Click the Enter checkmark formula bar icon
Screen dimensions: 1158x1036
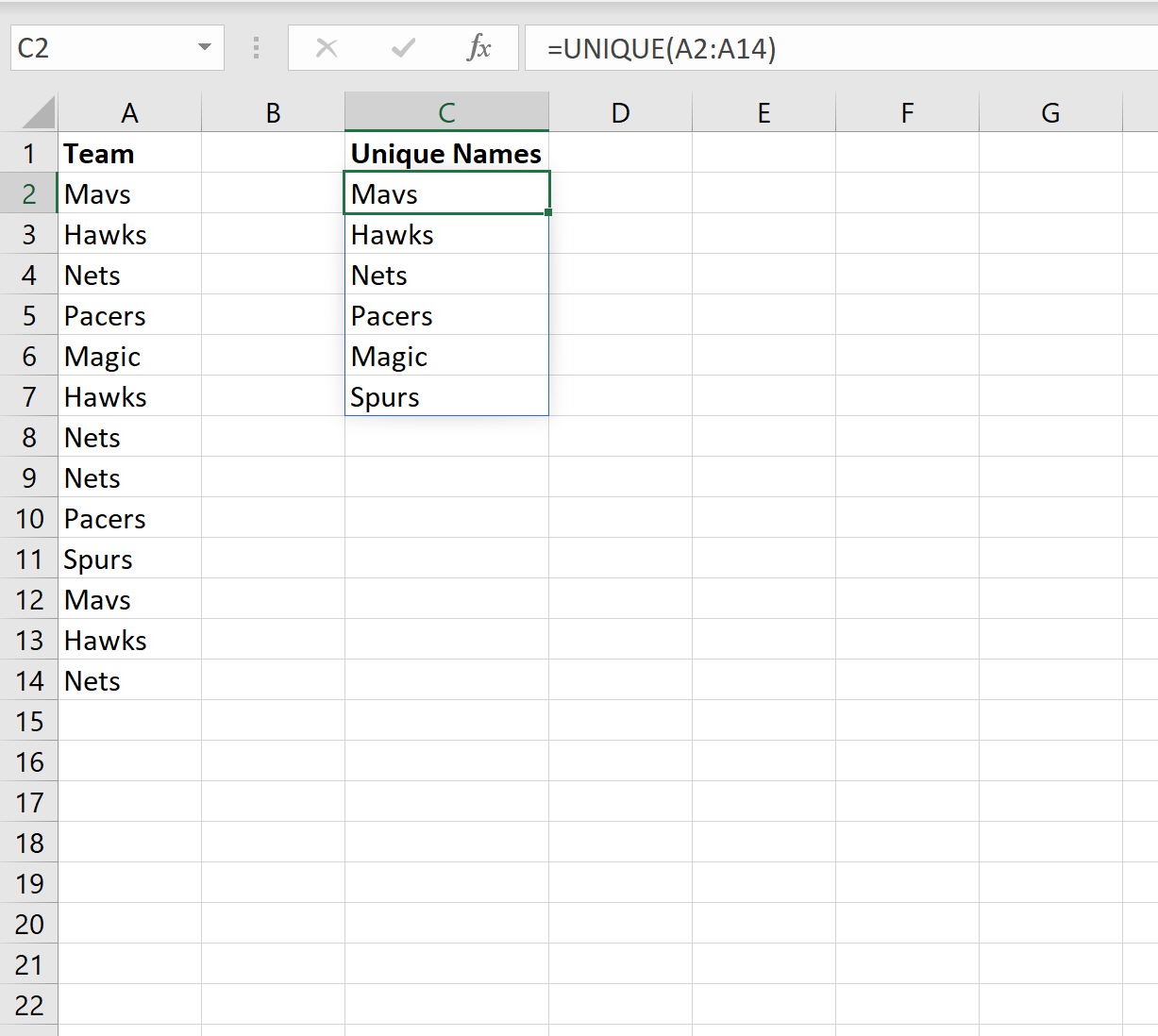(x=403, y=48)
